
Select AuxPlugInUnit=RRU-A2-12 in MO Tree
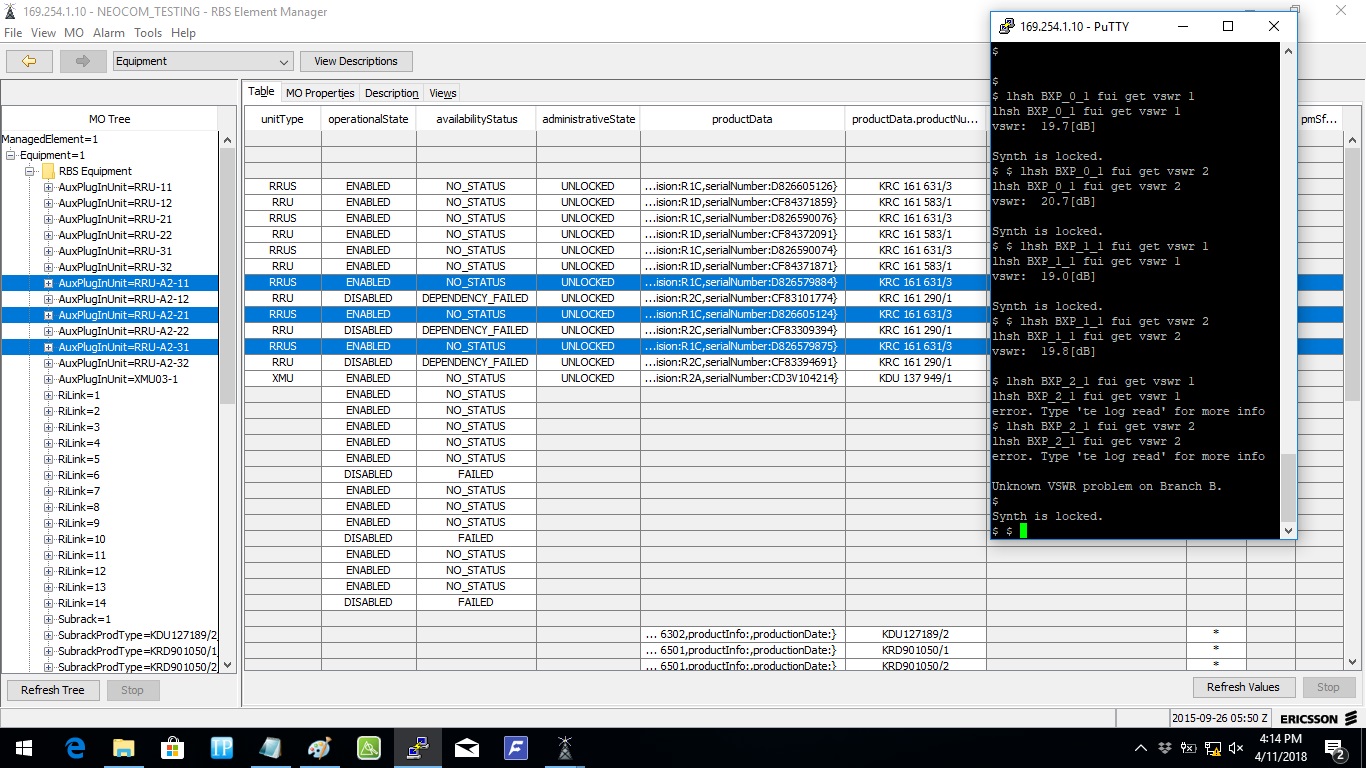tap(123, 299)
